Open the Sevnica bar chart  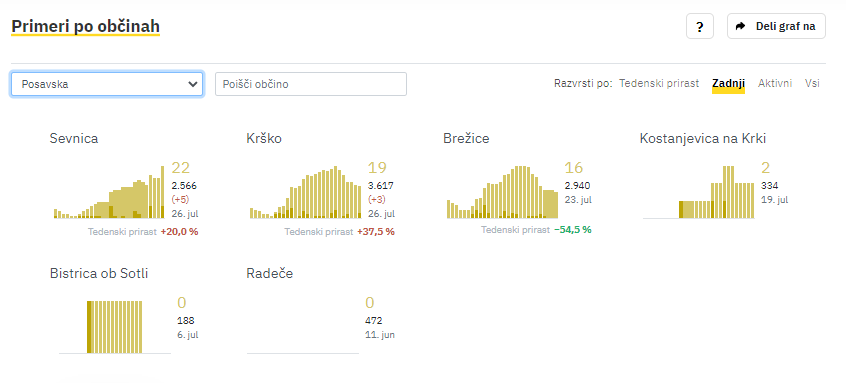coord(109,192)
